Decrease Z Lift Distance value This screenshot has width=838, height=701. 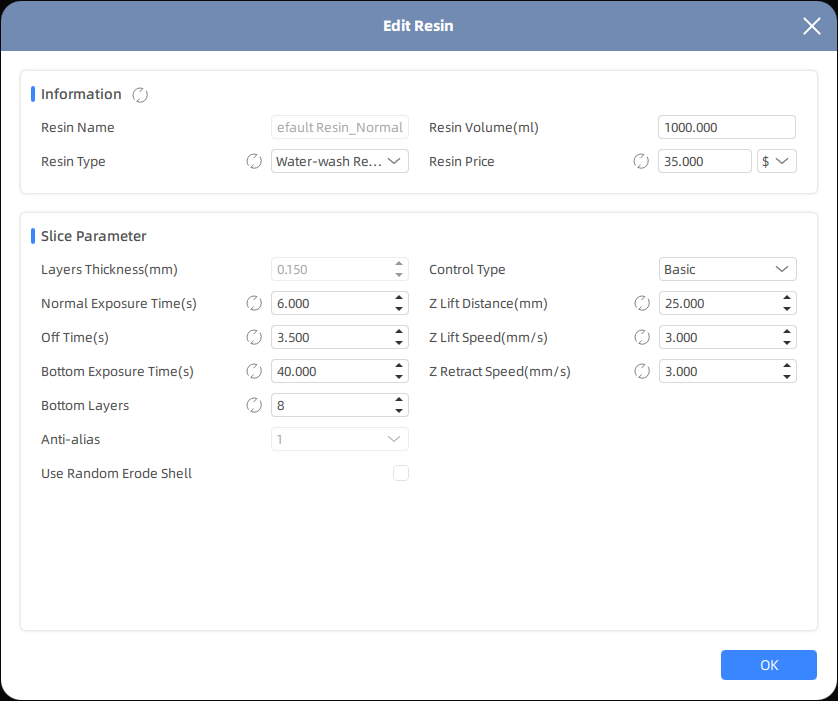click(787, 309)
